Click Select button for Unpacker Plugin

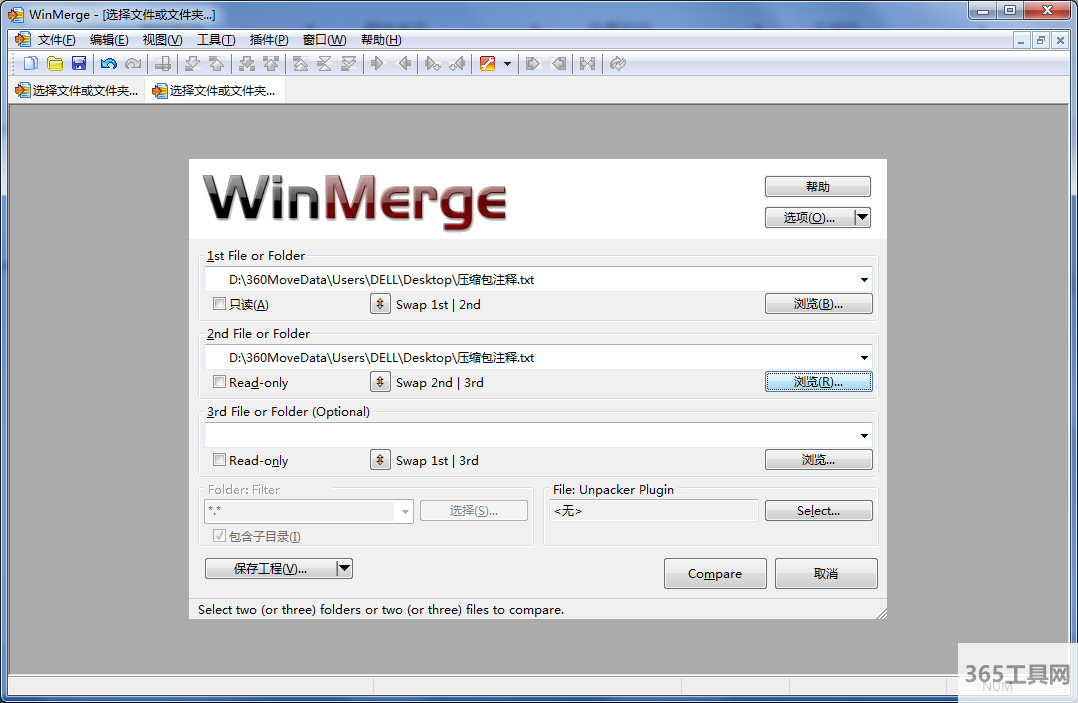pos(818,511)
